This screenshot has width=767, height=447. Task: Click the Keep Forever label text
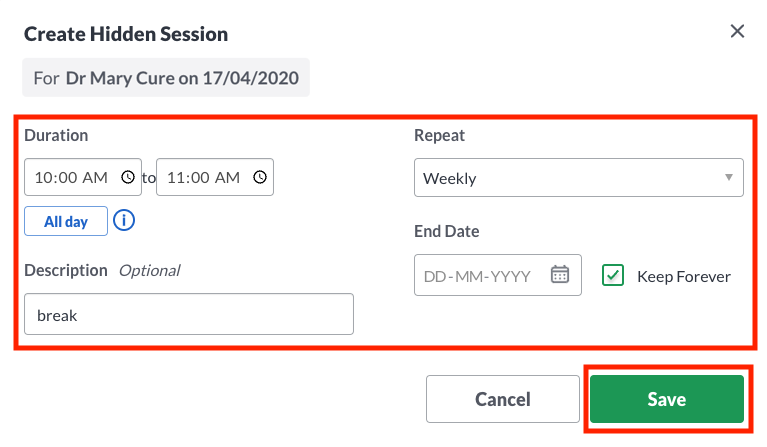(684, 277)
